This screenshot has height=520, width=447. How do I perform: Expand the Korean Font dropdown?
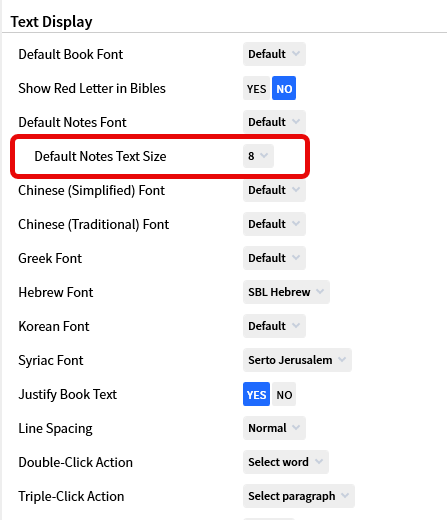coord(274,326)
